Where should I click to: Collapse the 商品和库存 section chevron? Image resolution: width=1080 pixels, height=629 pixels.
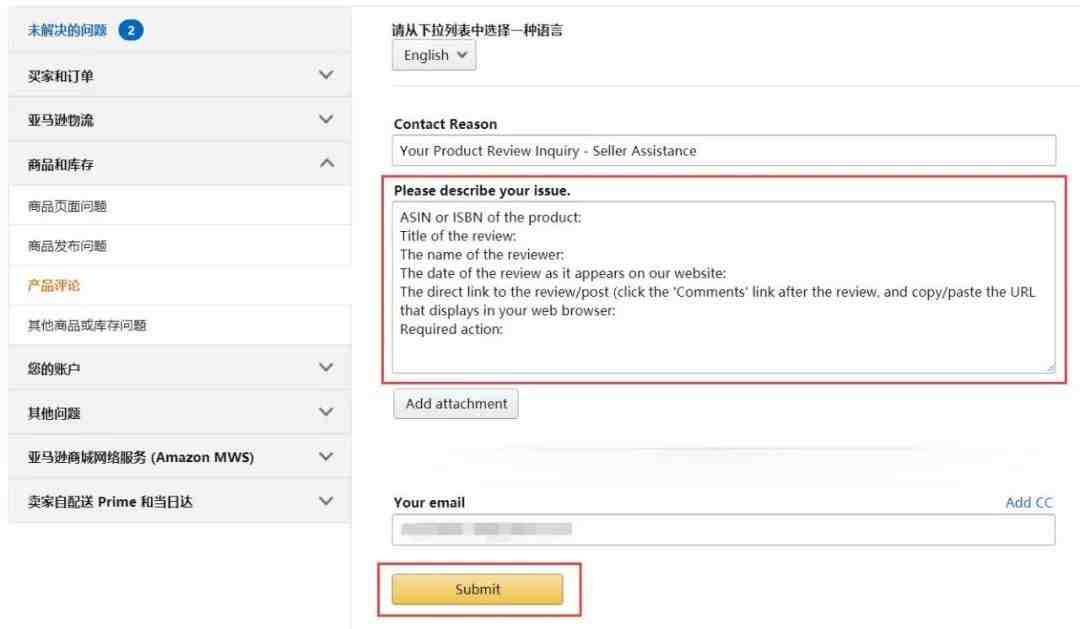tap(326, 163)
